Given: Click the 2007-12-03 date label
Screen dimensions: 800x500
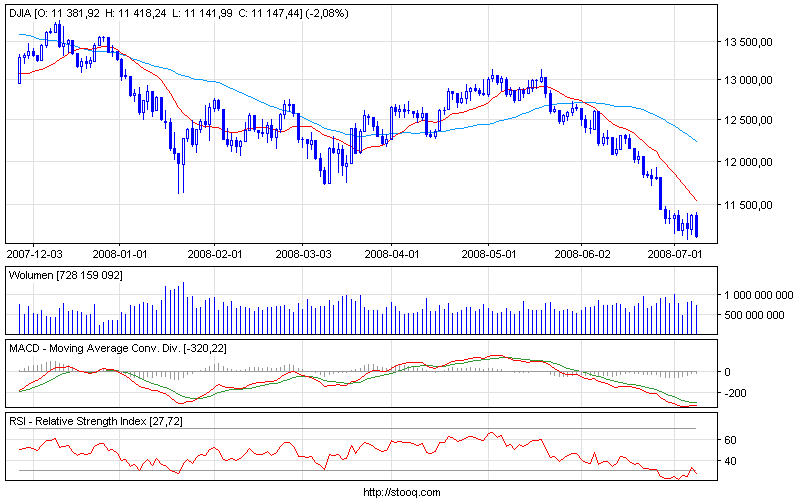Looking at the screenshot, I should 34,254.
